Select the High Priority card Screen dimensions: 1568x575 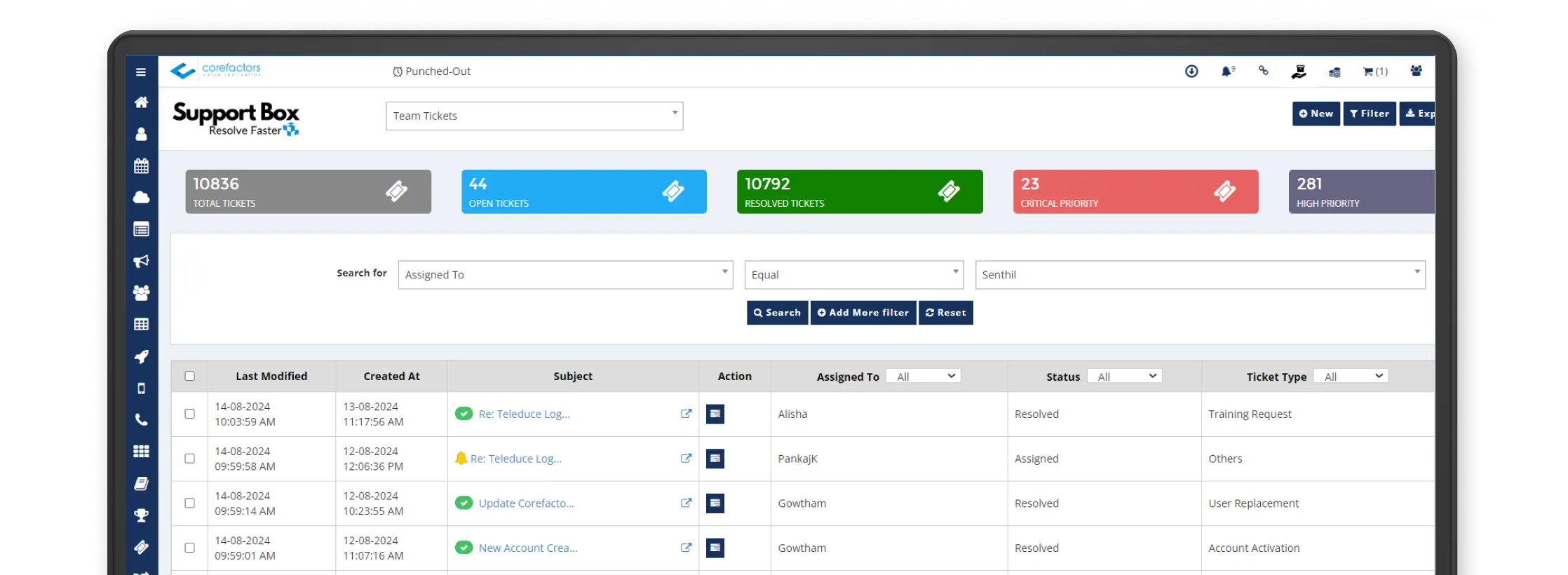(x=1361, y=191)
